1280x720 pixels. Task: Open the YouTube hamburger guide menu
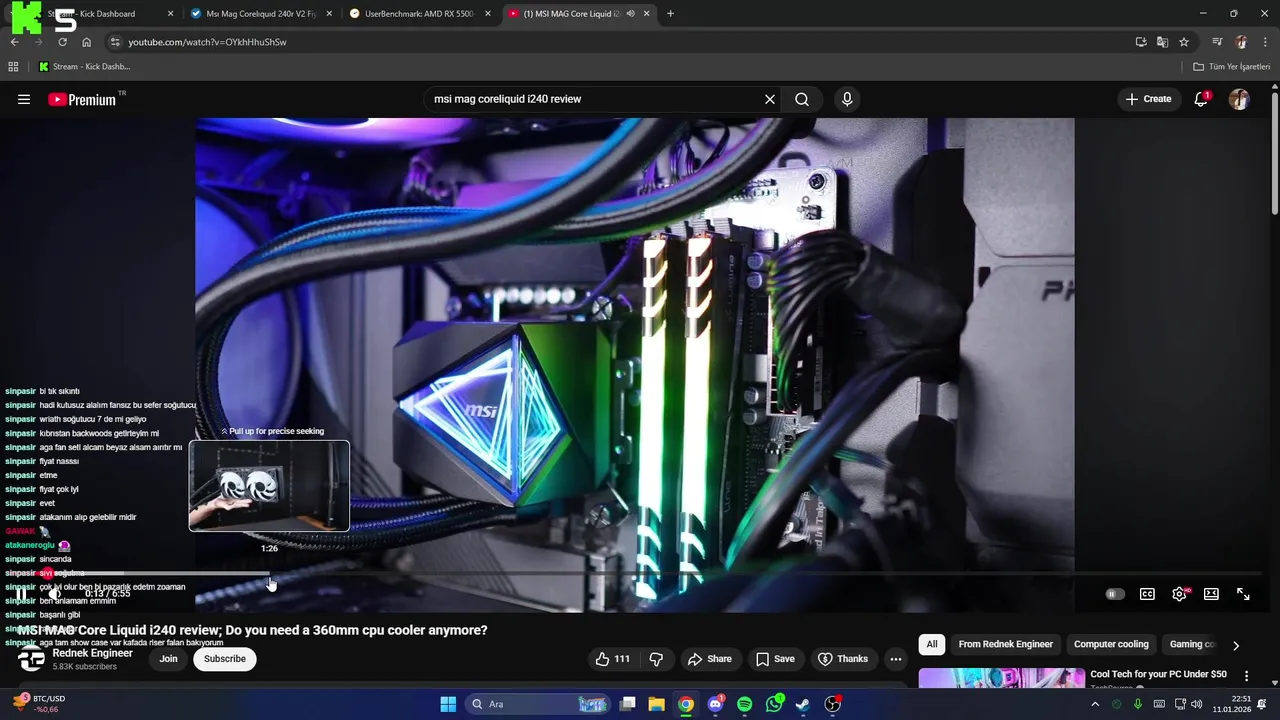(24, 99)
